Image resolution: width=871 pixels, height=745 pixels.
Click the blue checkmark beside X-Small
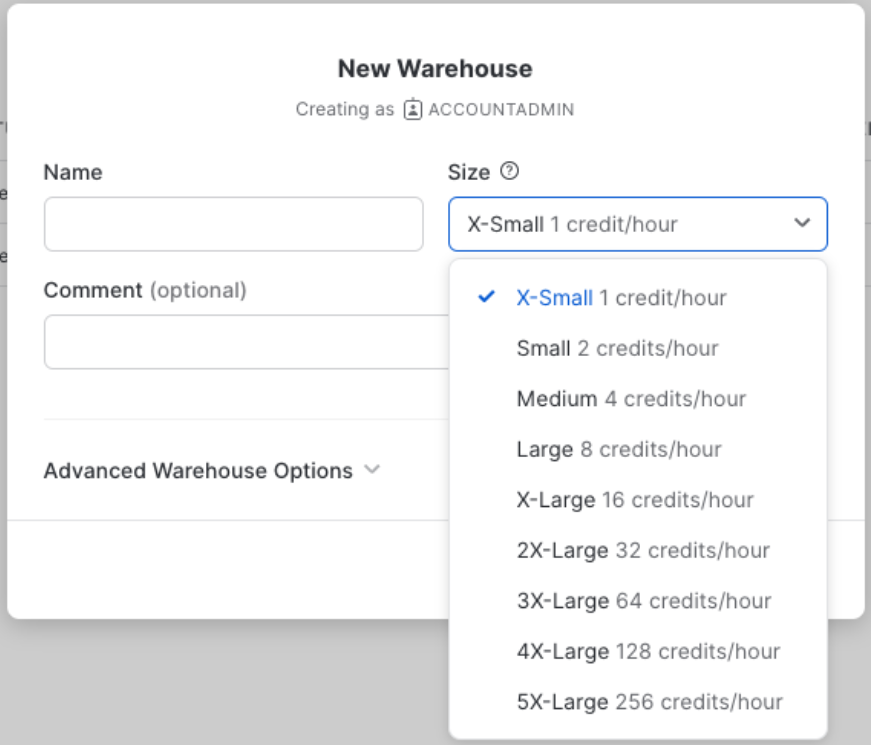[x=487, y=297]
